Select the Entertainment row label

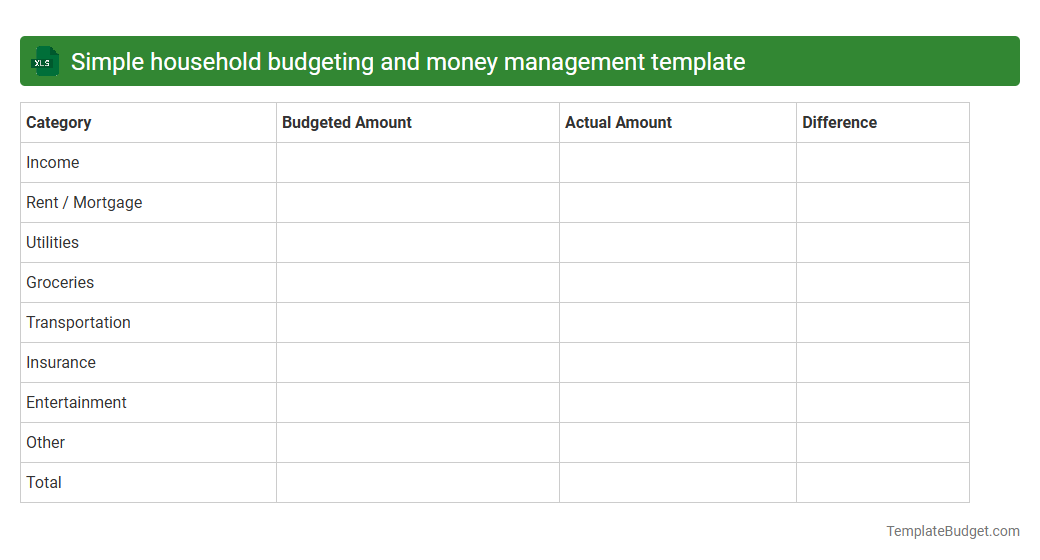click(x=76, y=402)
